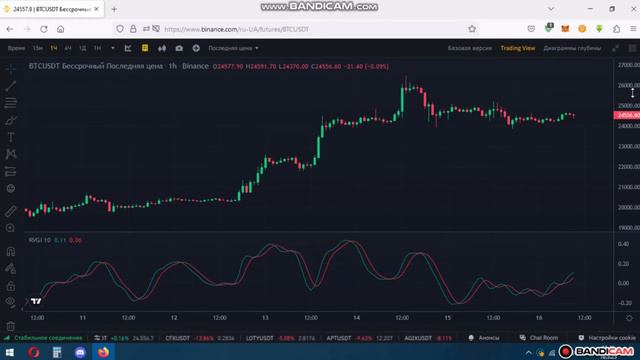This screenshot has height=360, width=640.
Task: Select the 1Н weekly timeframe
Action: point(97,48)
